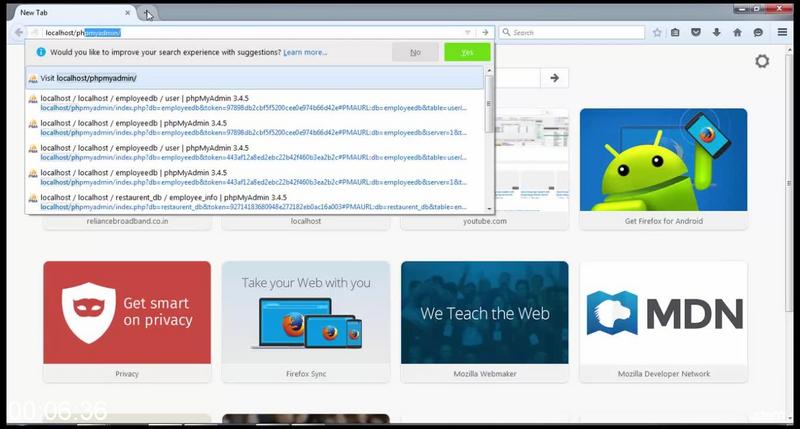Bookmark this page with star icon
The width and height of the screenshot is (800, 429).
point(657,32)
